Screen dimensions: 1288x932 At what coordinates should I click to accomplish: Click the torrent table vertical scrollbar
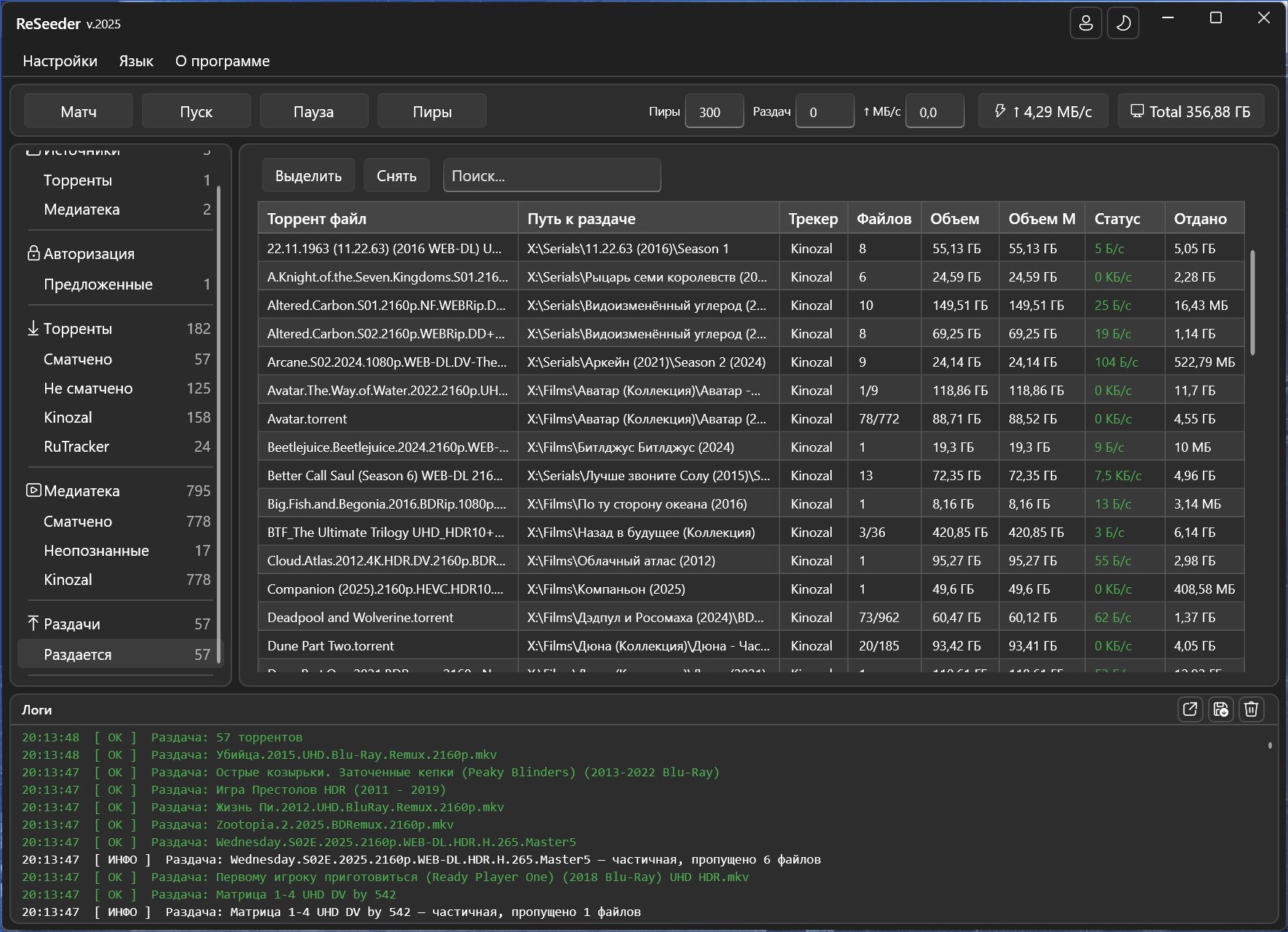tap(1252, 302)
